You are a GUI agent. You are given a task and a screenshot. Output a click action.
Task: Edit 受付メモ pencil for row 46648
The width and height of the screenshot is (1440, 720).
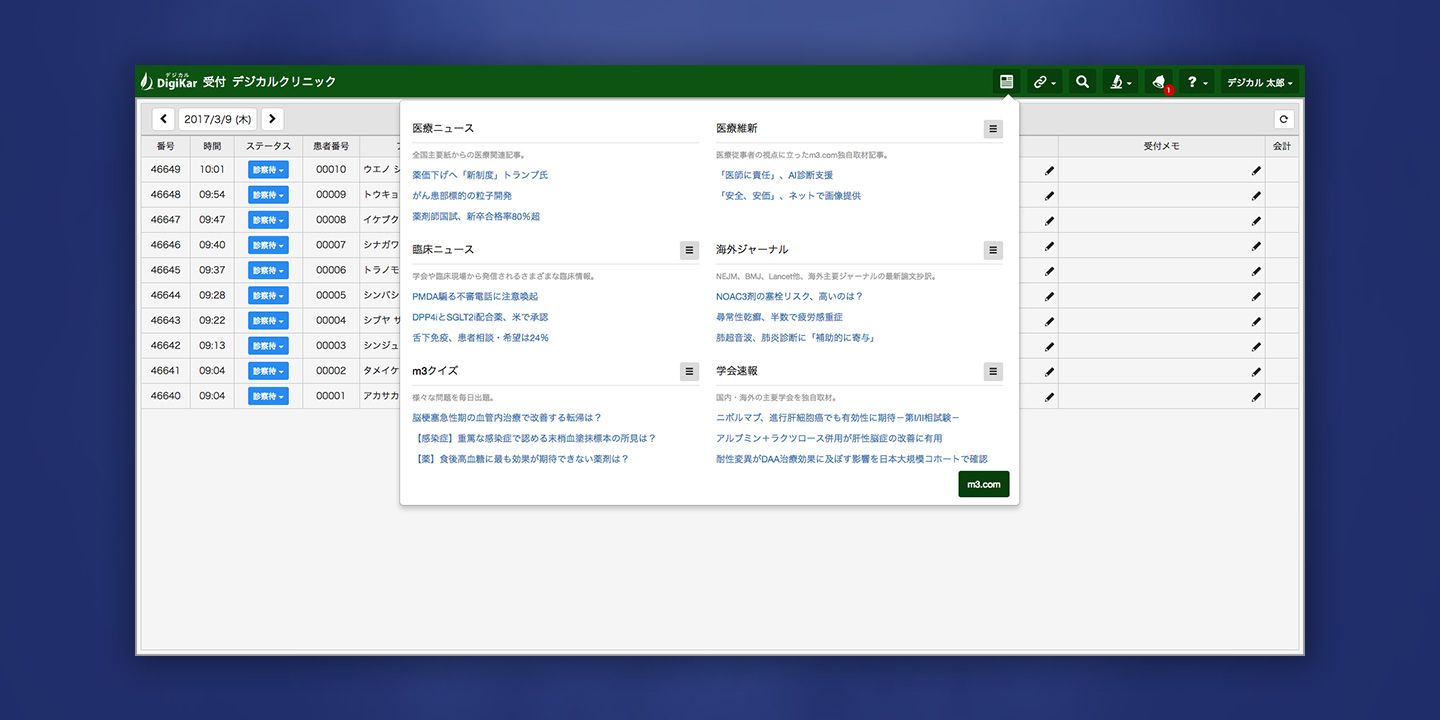1256,196
